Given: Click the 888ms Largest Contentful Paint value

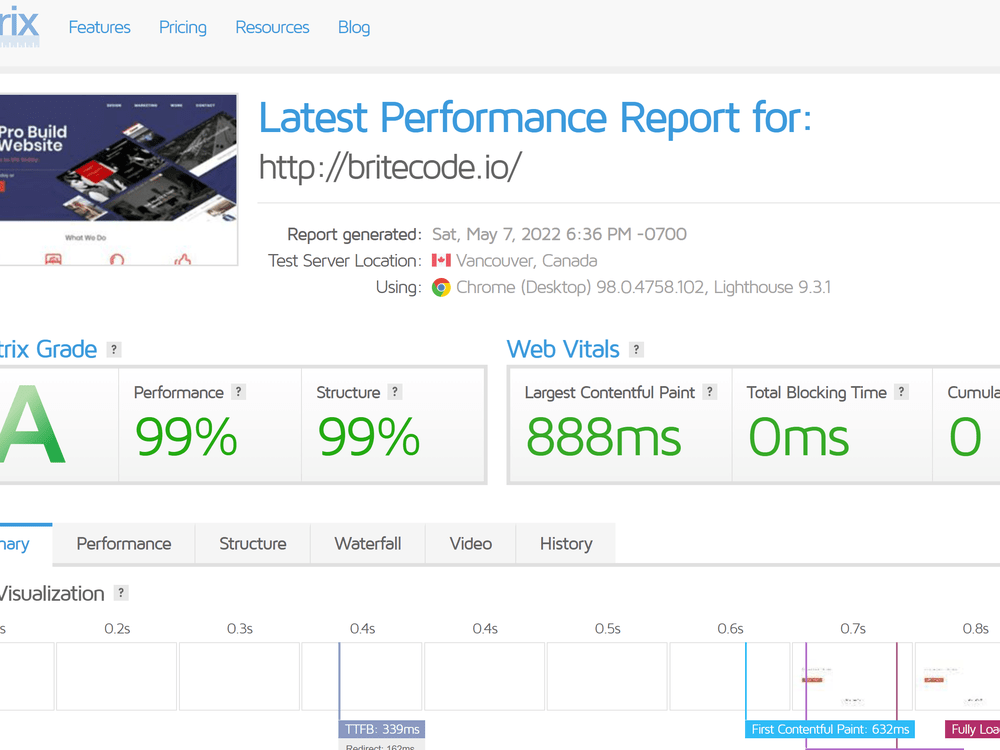Looking at the screenshot, I should point(604,438).
